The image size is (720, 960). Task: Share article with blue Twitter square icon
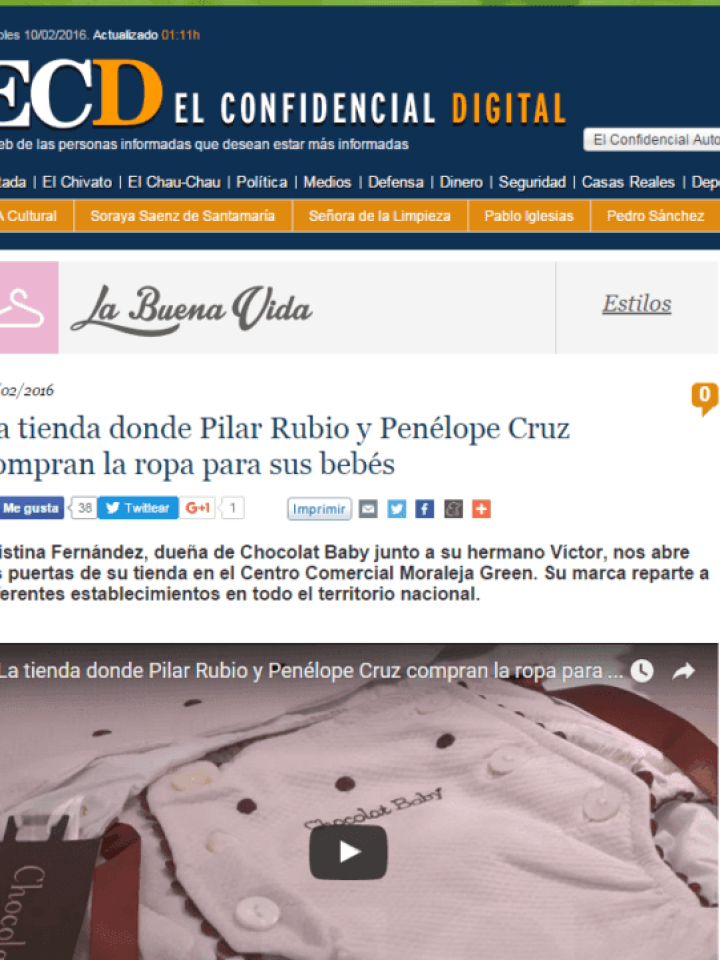tap(397, 509)
